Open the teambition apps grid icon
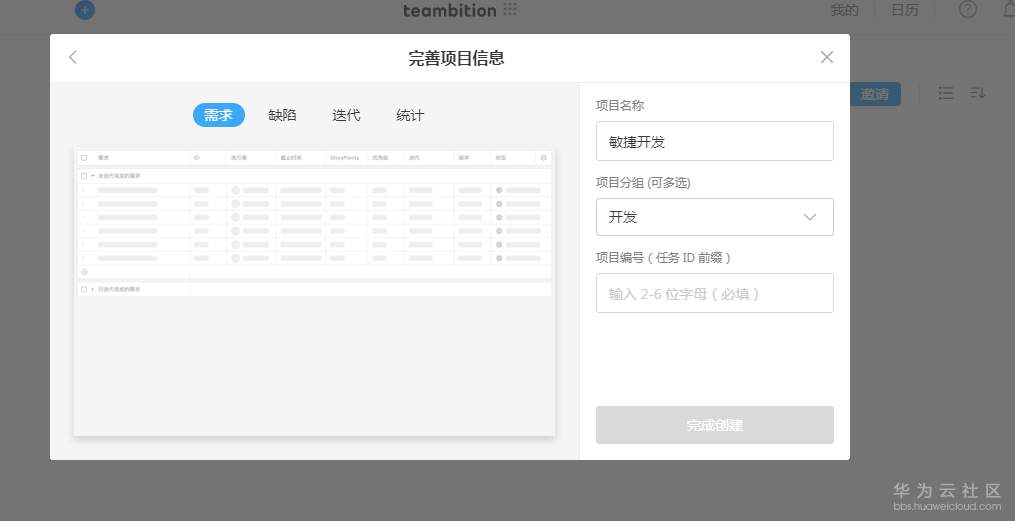 coord(510,9)
